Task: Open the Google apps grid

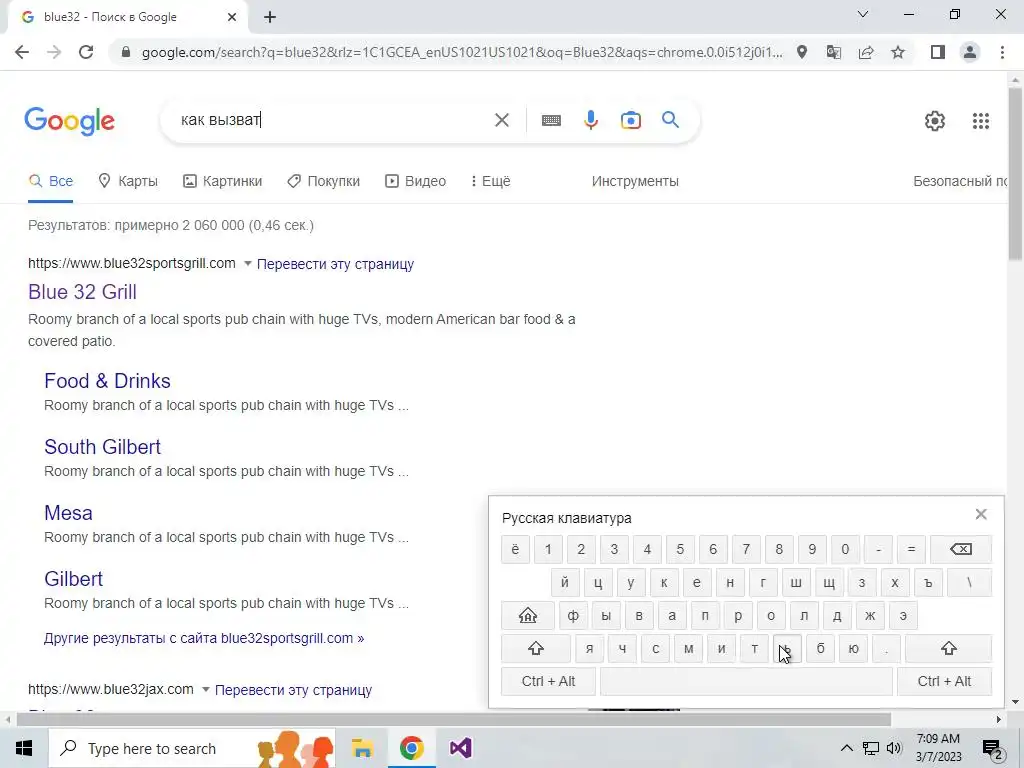Action: [x=981, y=121]
